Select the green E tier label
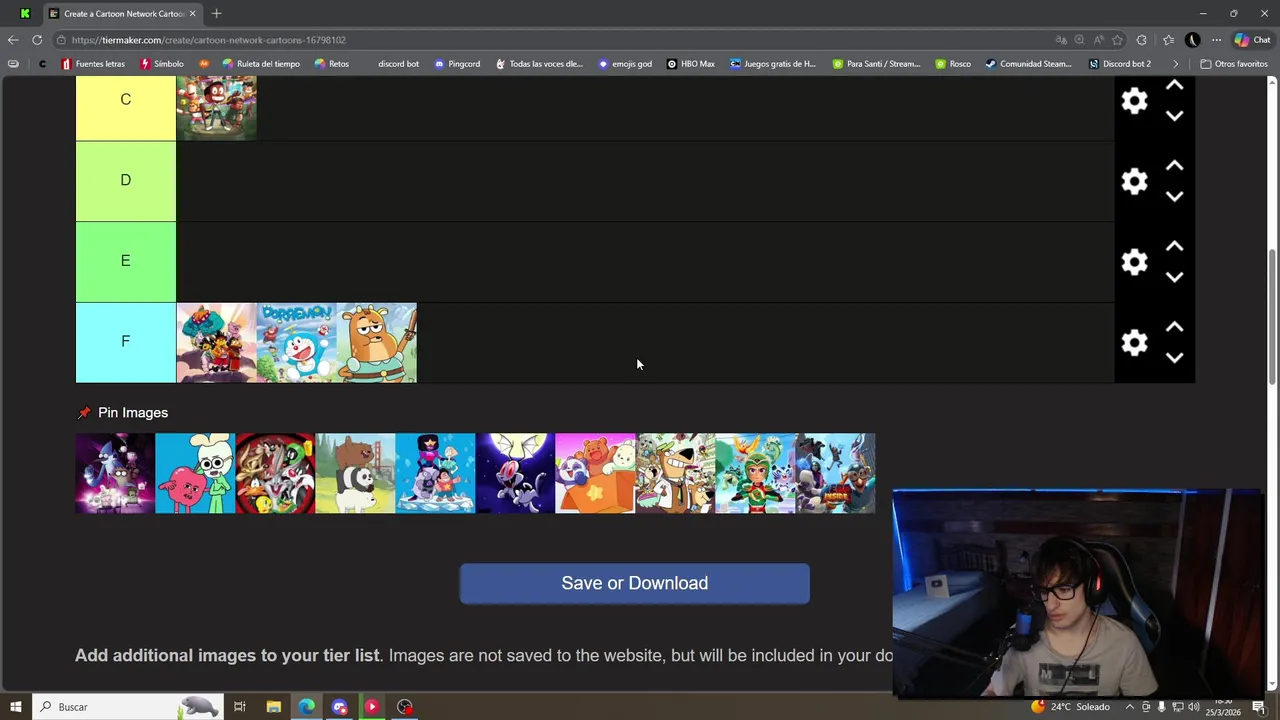The image size is (1280, 720). [x=125, y=261]
